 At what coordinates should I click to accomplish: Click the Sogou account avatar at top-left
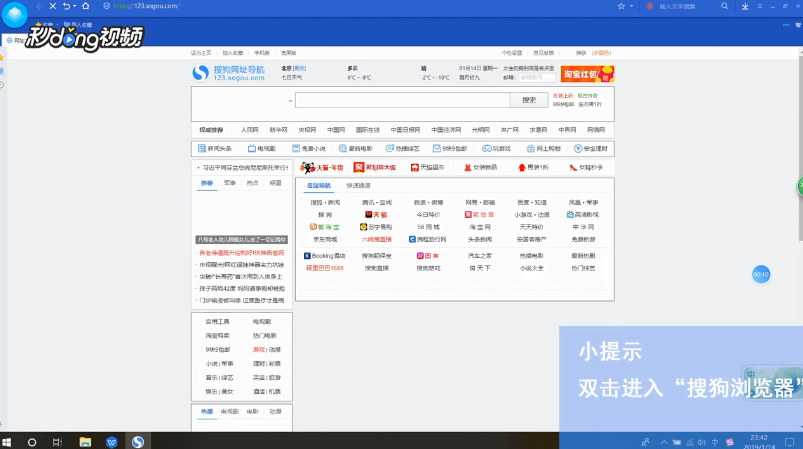click(14, 14)
